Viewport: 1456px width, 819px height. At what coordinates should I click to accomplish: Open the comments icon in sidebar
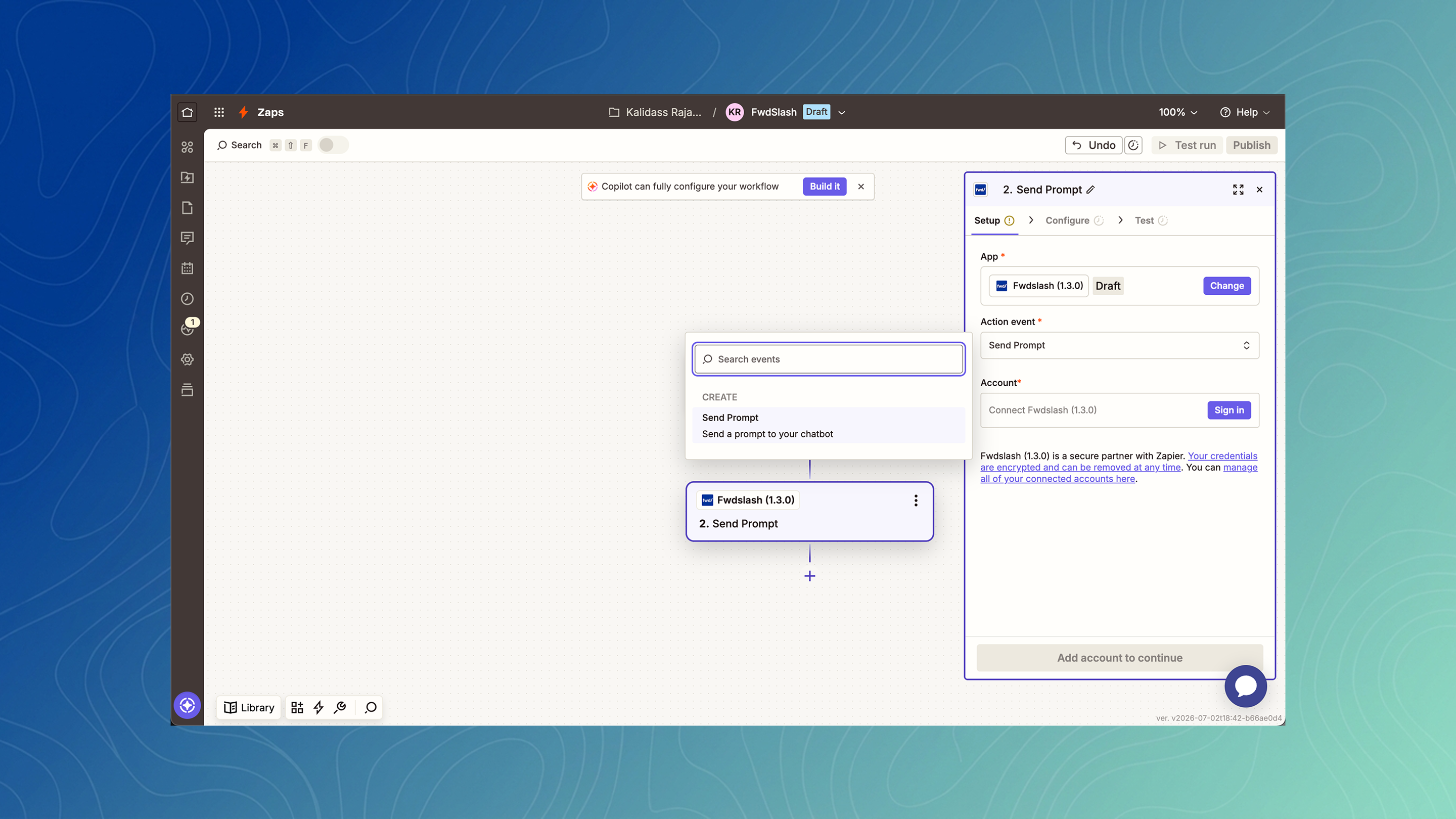pyautogui.click(x=187, y=238)
